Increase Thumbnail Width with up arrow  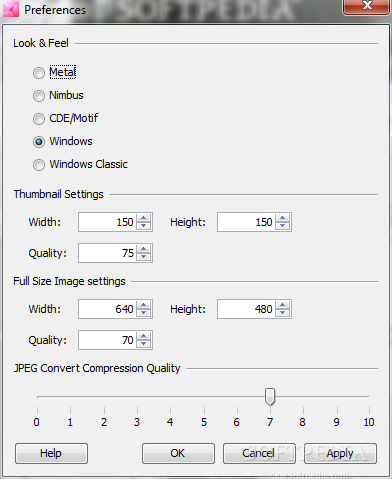coord(144,218)
